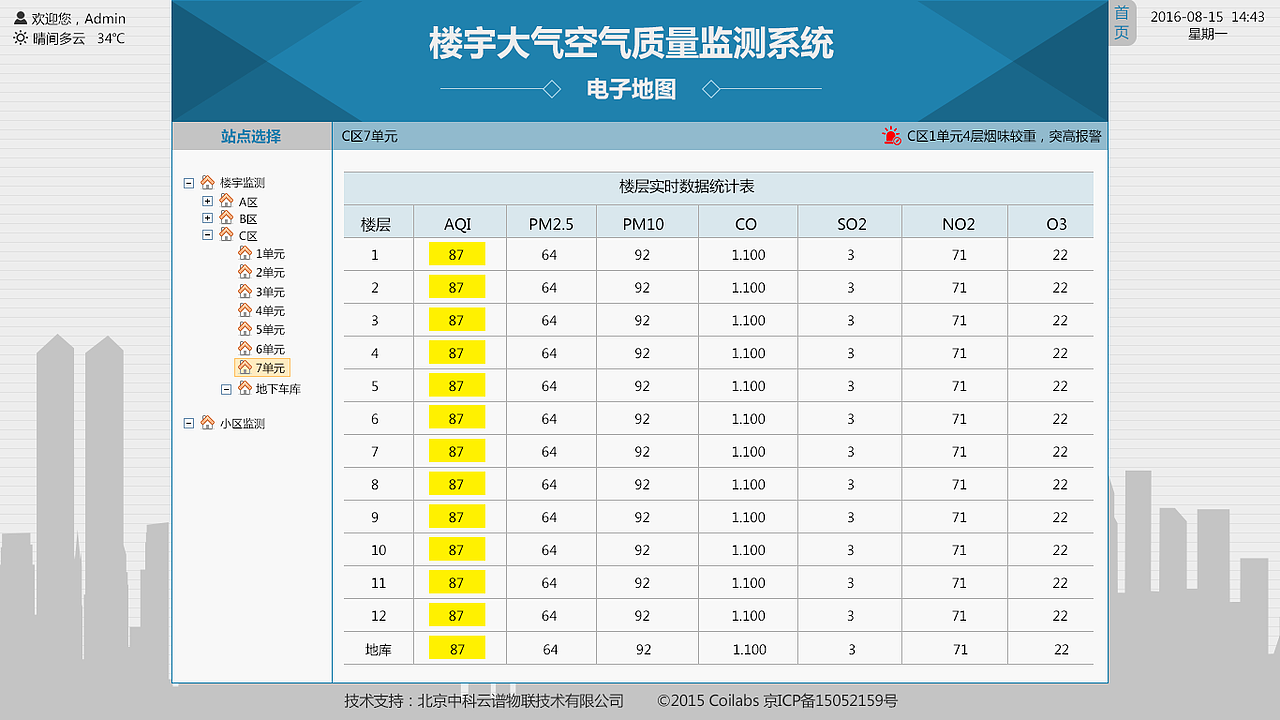Viewport: 1280px width, 720px height.
Task: Pick the 4单元 house icon
Action: [245, 310]
